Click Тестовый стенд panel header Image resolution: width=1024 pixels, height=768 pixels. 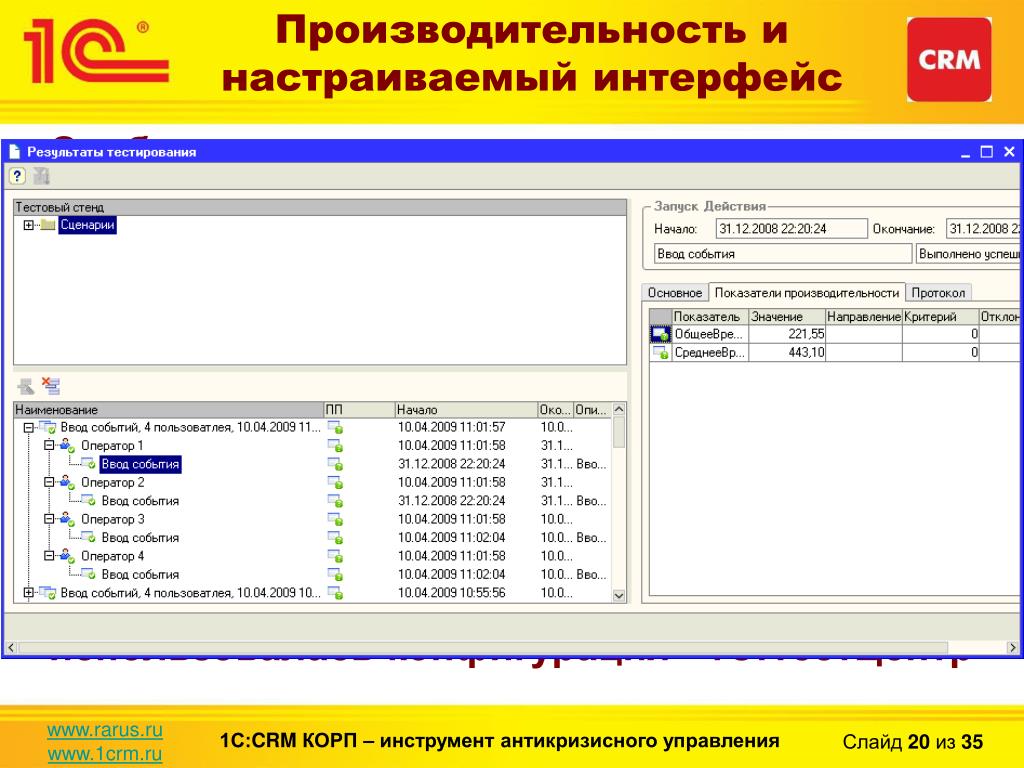click(320, 207)
